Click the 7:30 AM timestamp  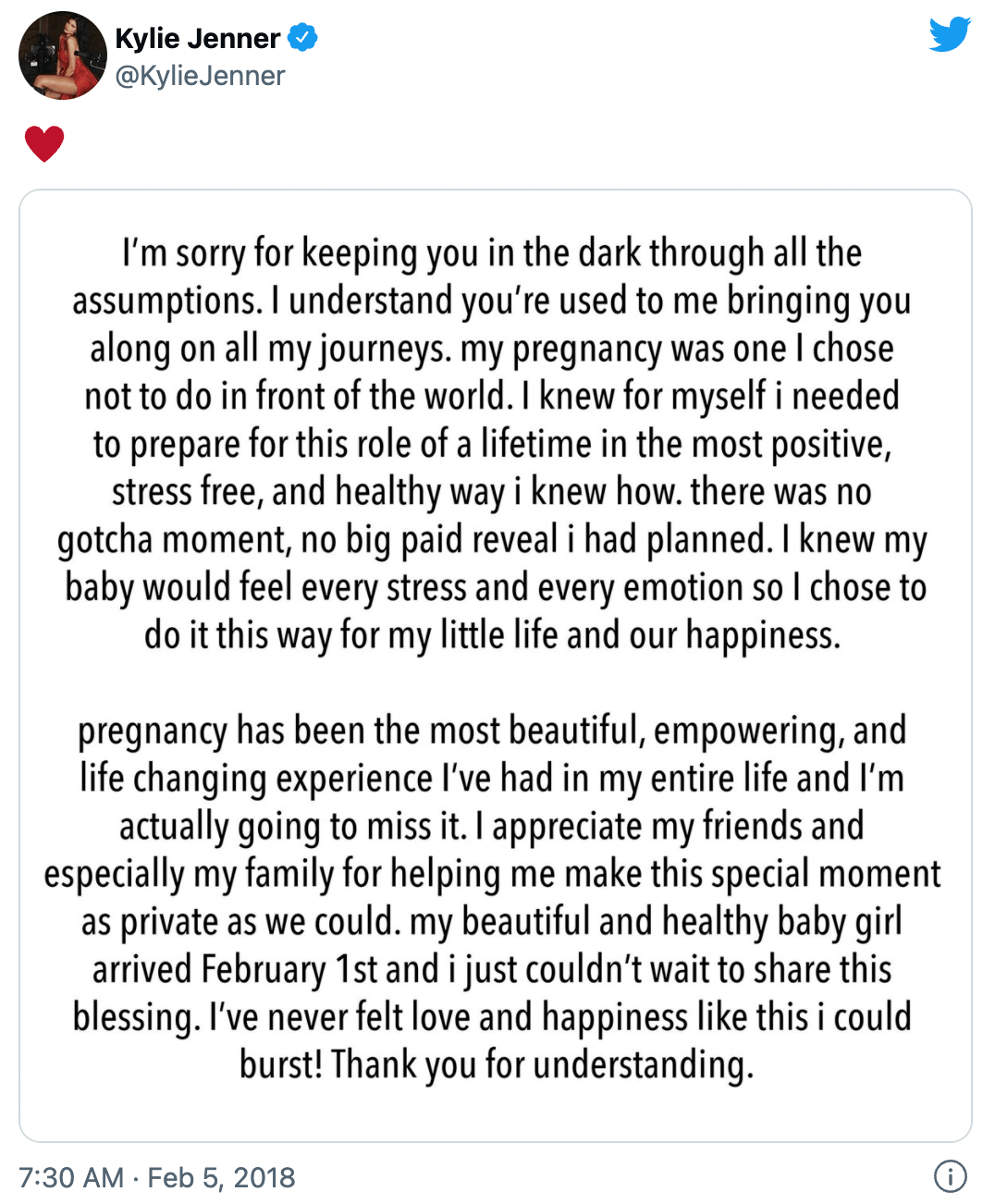point(70,1177)
